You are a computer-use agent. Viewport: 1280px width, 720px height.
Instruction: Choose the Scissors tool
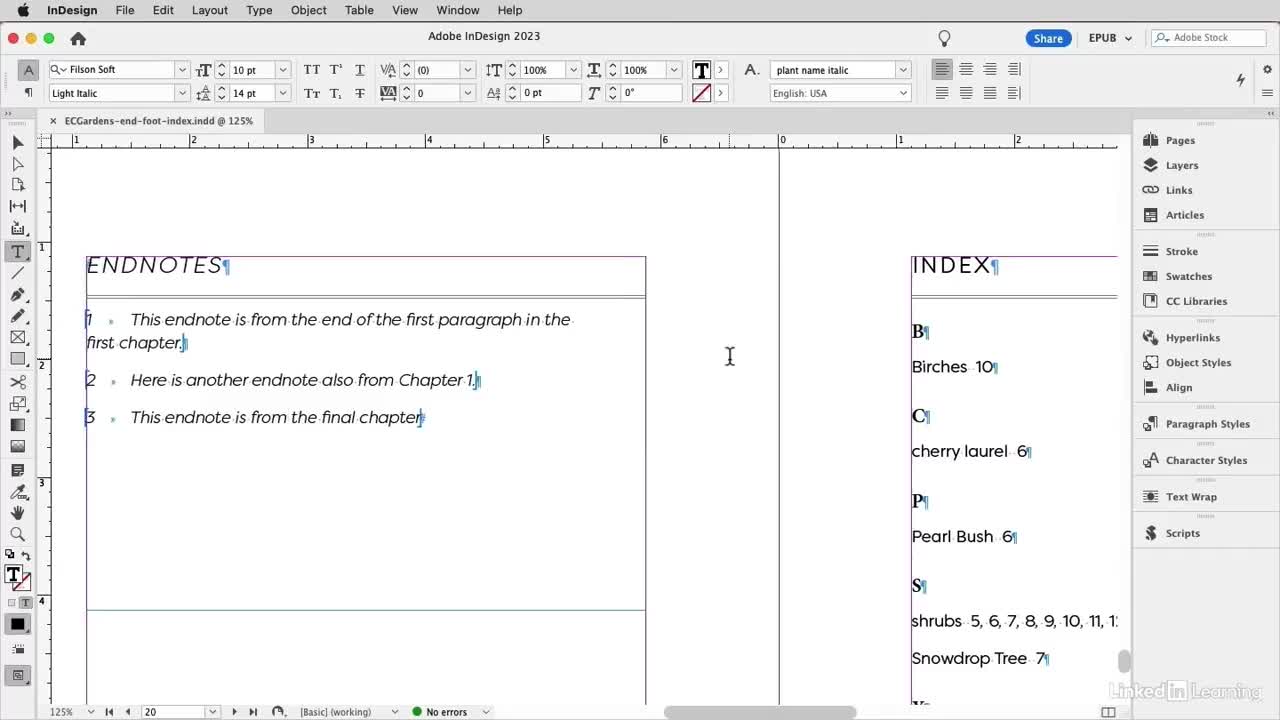[18, 382]
